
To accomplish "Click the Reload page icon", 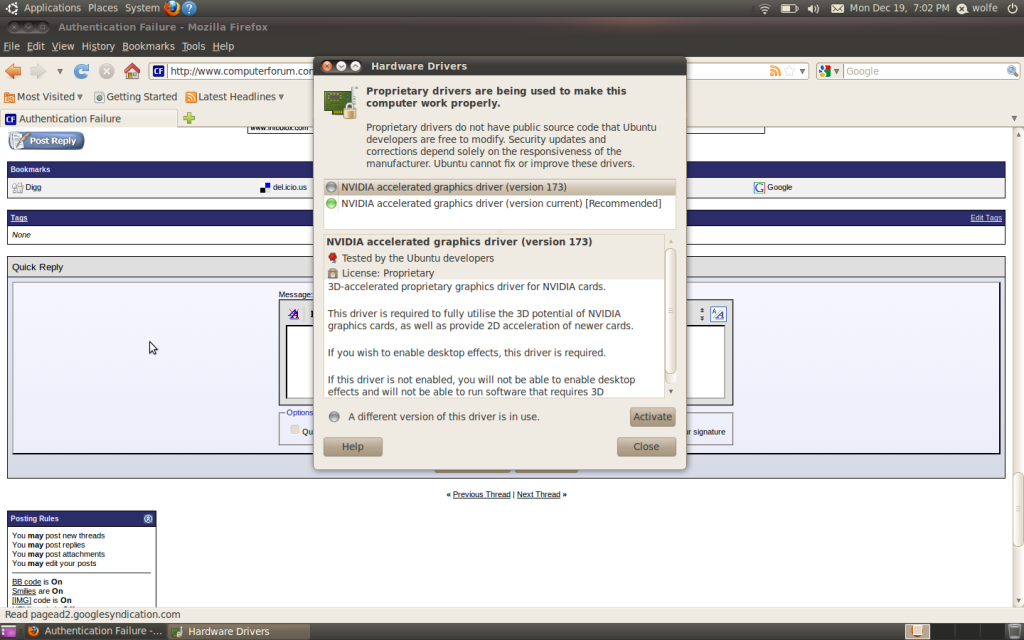I will (x=79, y=71).
